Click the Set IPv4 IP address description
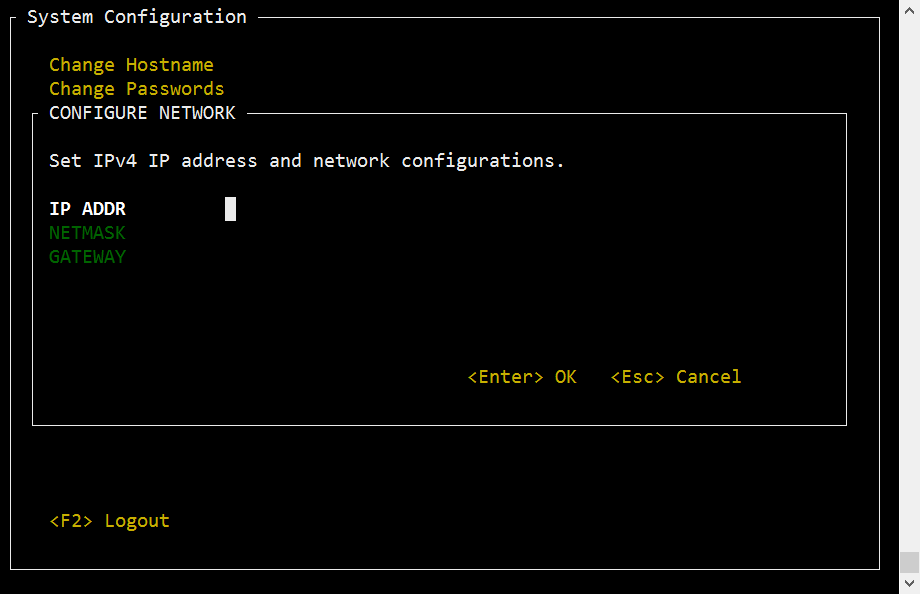The image size is (920, 594). click(x=307, y=161)
